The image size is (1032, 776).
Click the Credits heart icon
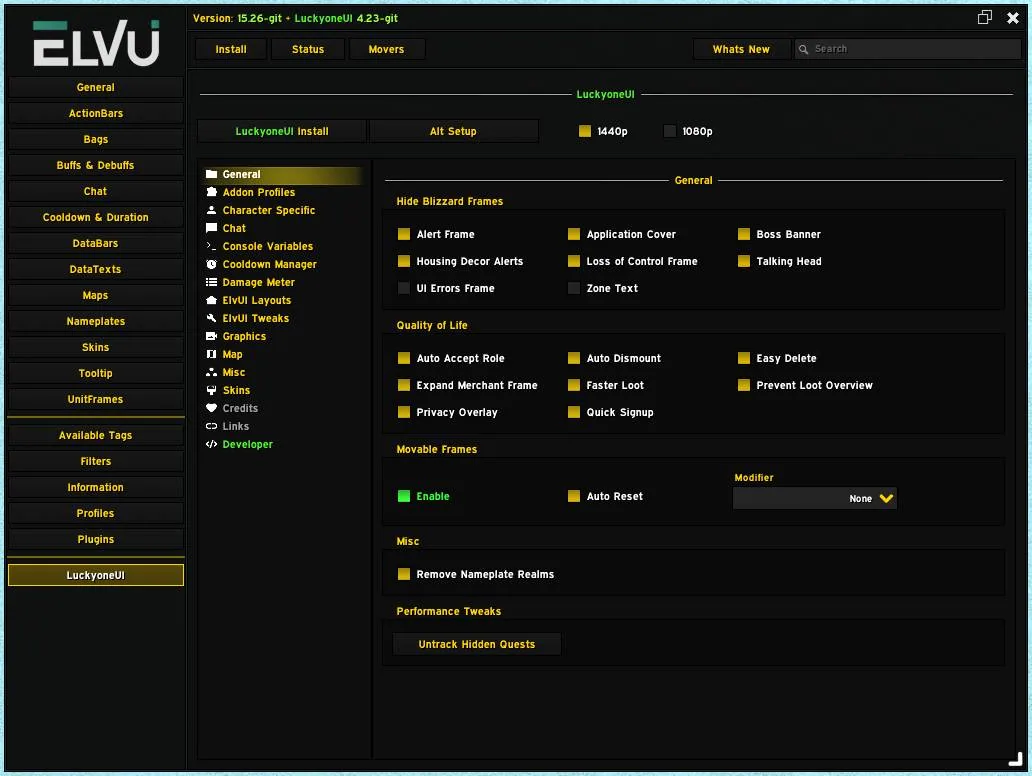pyautogui.click(x=211, y=408)
